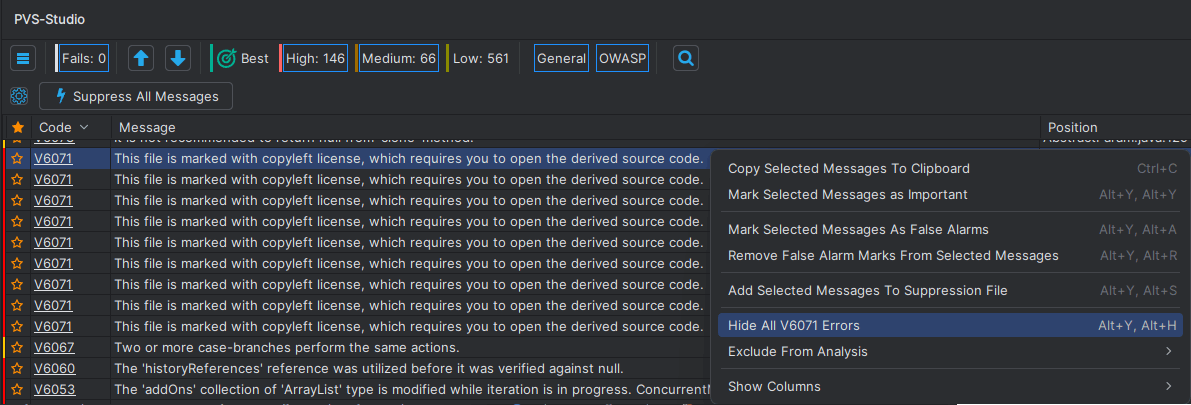This screenshot has width=1191, height=405.
Task: Open the settings gear beside Suppress All Messages
Action: pos(18,96)
